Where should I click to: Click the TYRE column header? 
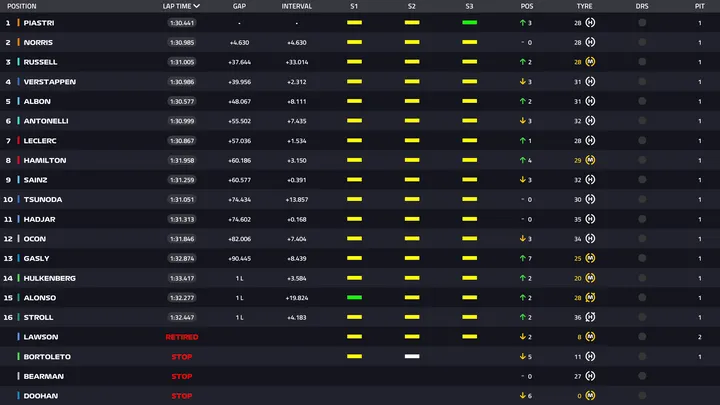tap(585, 6)
